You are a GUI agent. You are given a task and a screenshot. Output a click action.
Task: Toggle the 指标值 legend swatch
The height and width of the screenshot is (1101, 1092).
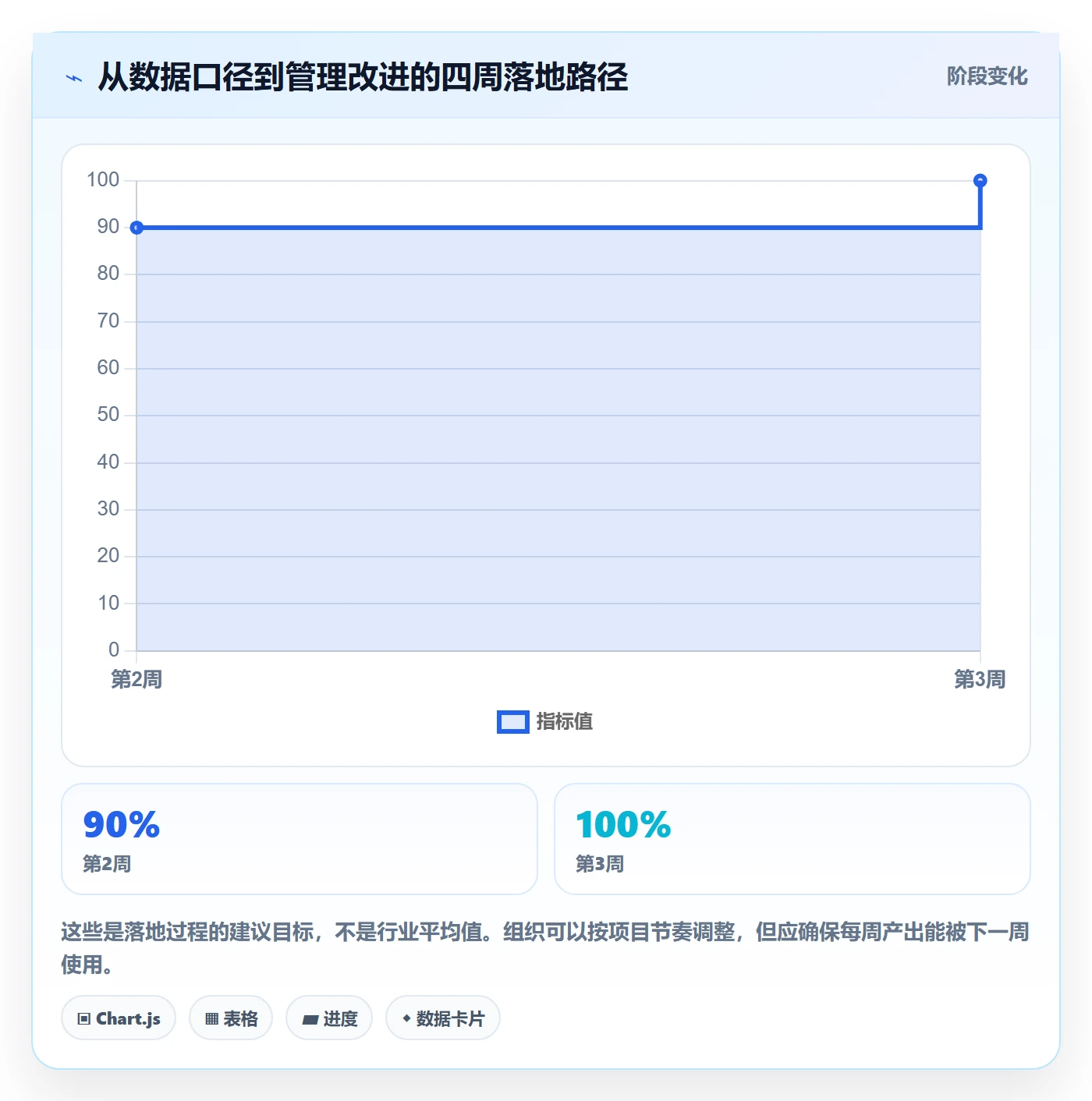click(x=512, y=722)
